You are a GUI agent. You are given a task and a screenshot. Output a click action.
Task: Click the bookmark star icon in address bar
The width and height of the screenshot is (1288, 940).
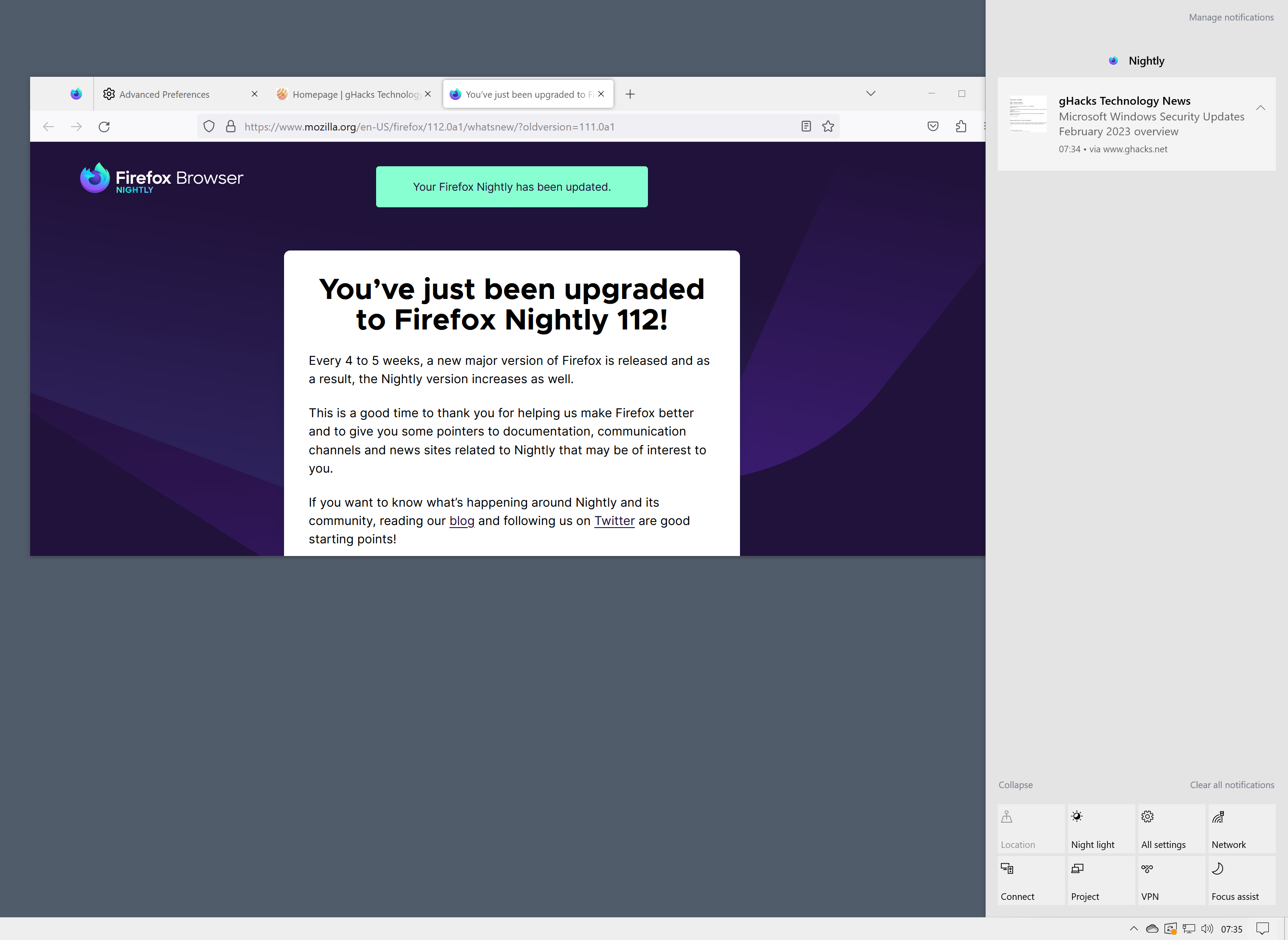click(x=828, y=127)
